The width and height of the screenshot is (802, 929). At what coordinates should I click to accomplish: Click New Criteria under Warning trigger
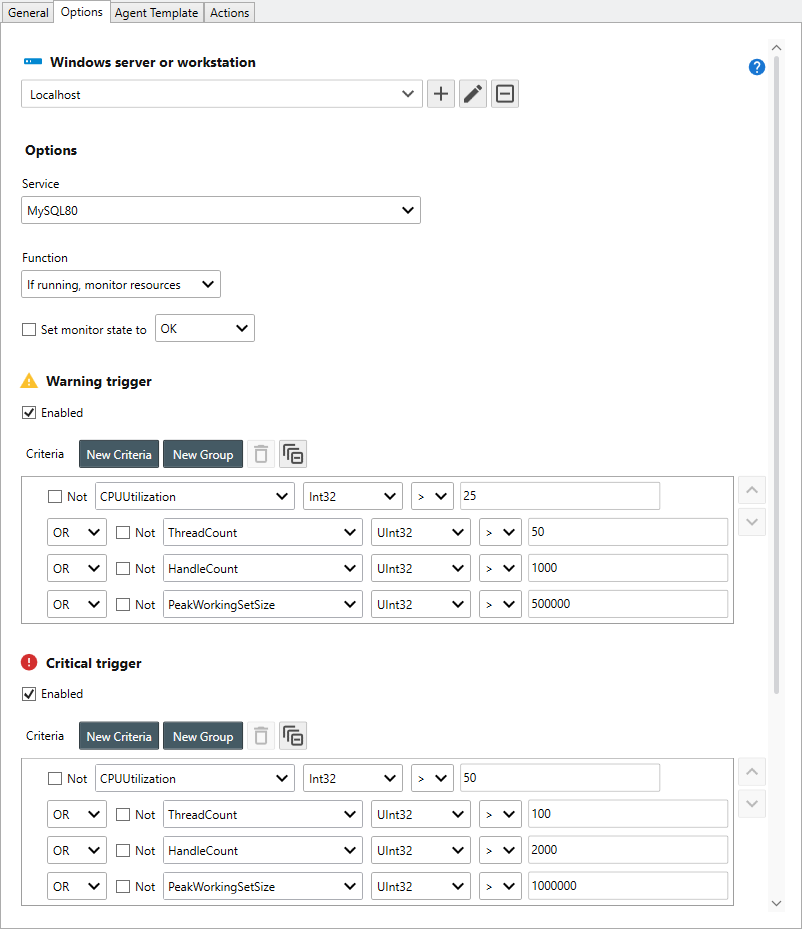click(119, 455)
